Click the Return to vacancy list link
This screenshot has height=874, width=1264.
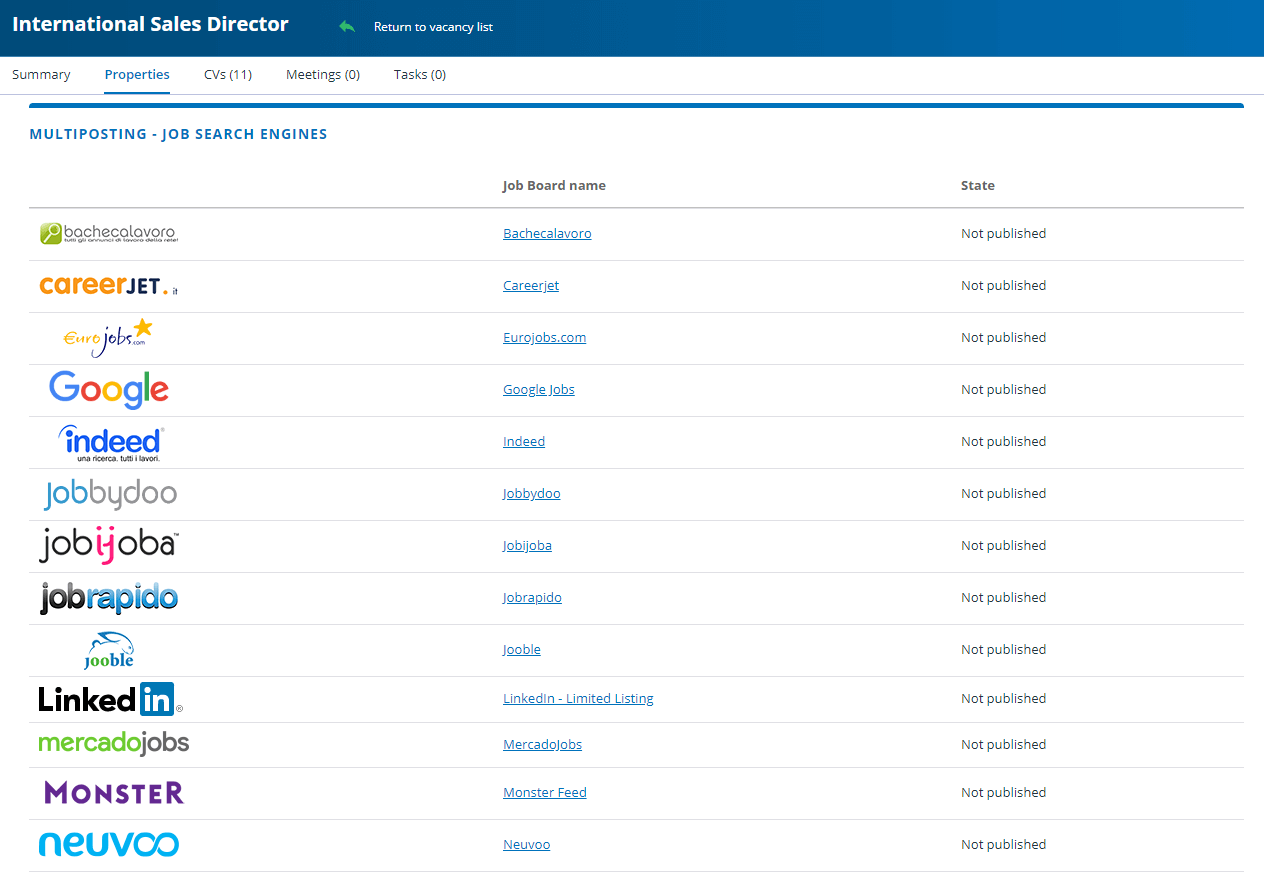[x=432, y=27]
